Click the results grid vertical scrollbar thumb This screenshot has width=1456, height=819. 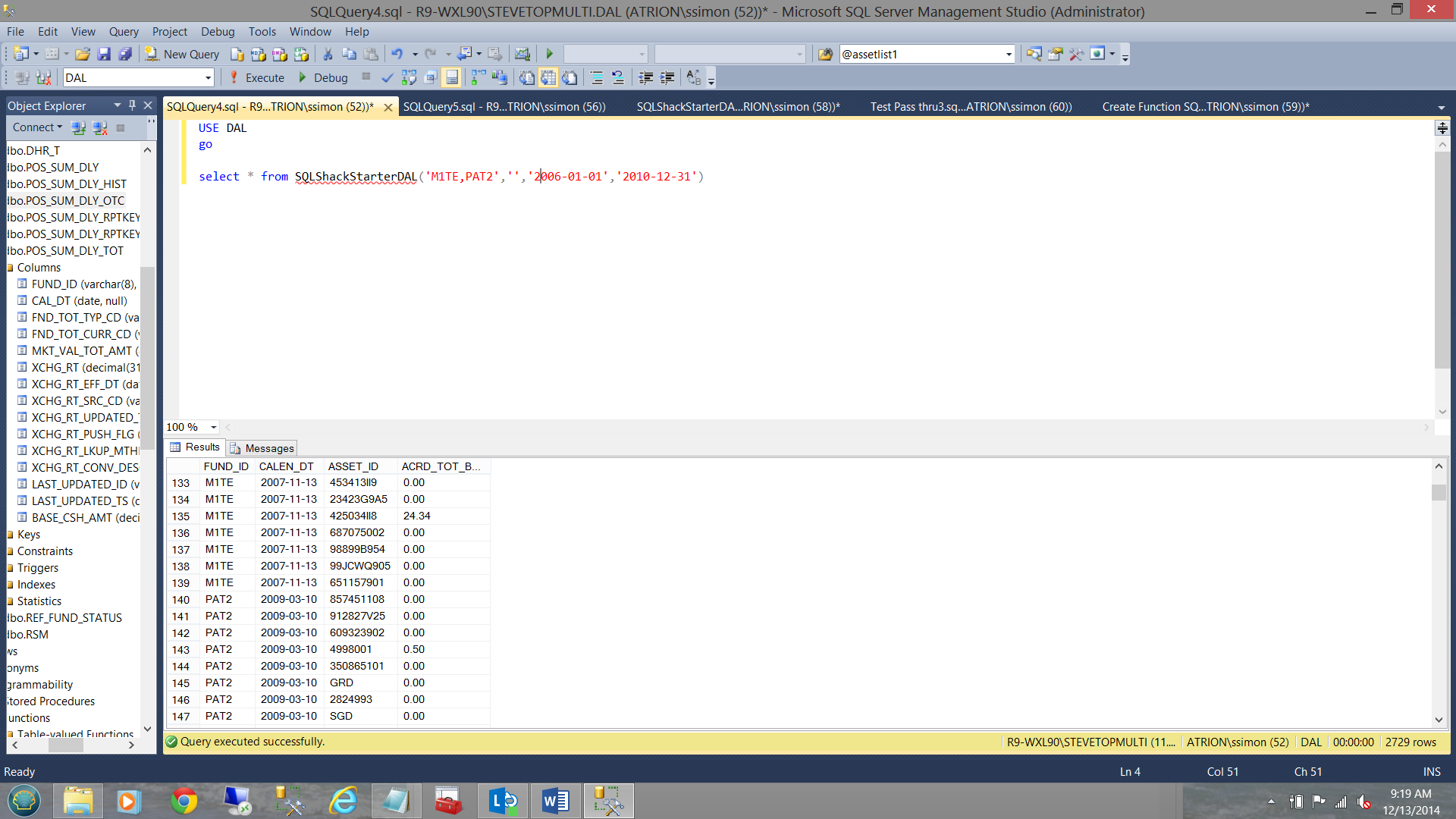[1439, 493]
